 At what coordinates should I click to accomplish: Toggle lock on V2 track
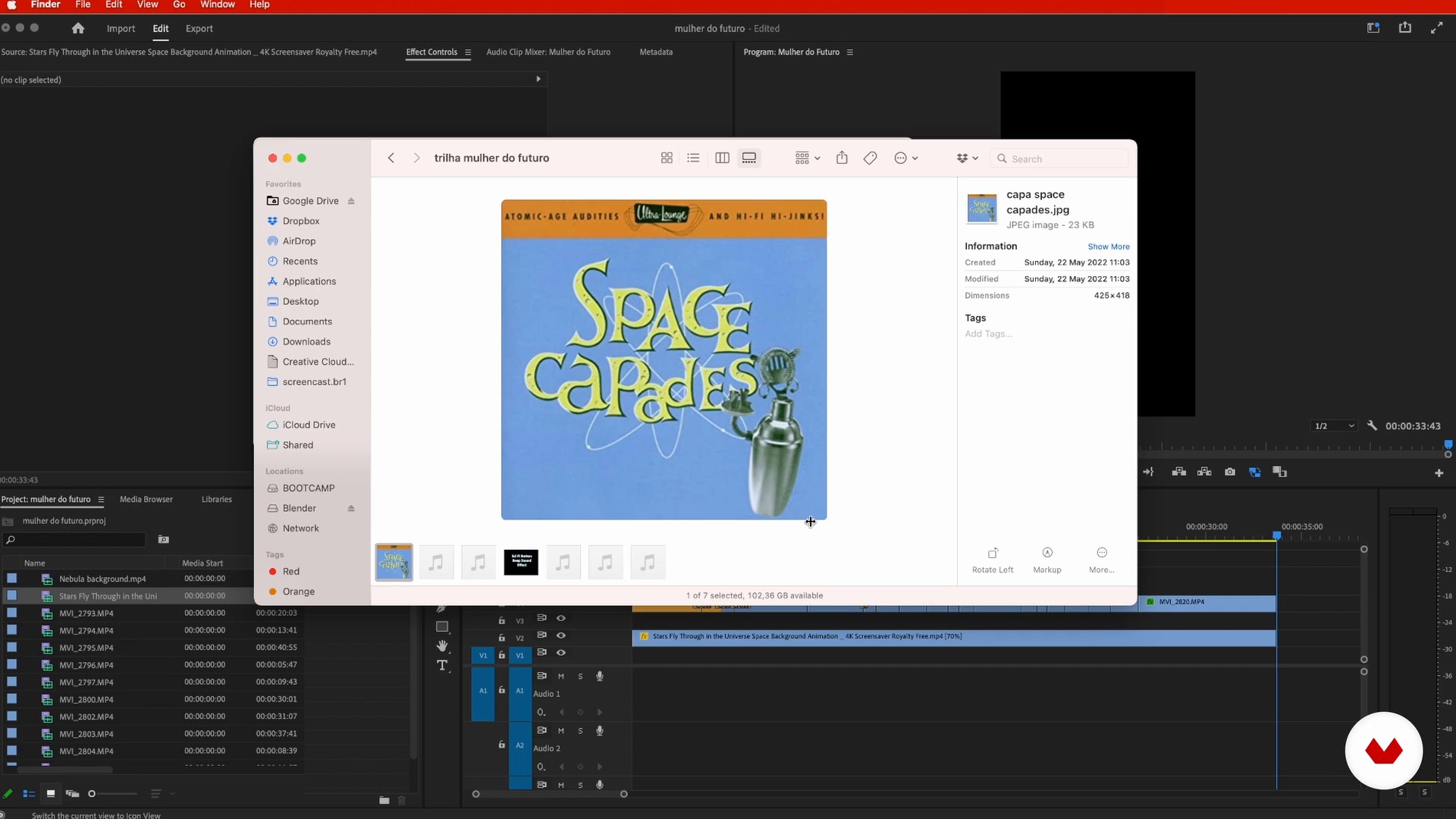pyautogui.click(x=501, y=638)
